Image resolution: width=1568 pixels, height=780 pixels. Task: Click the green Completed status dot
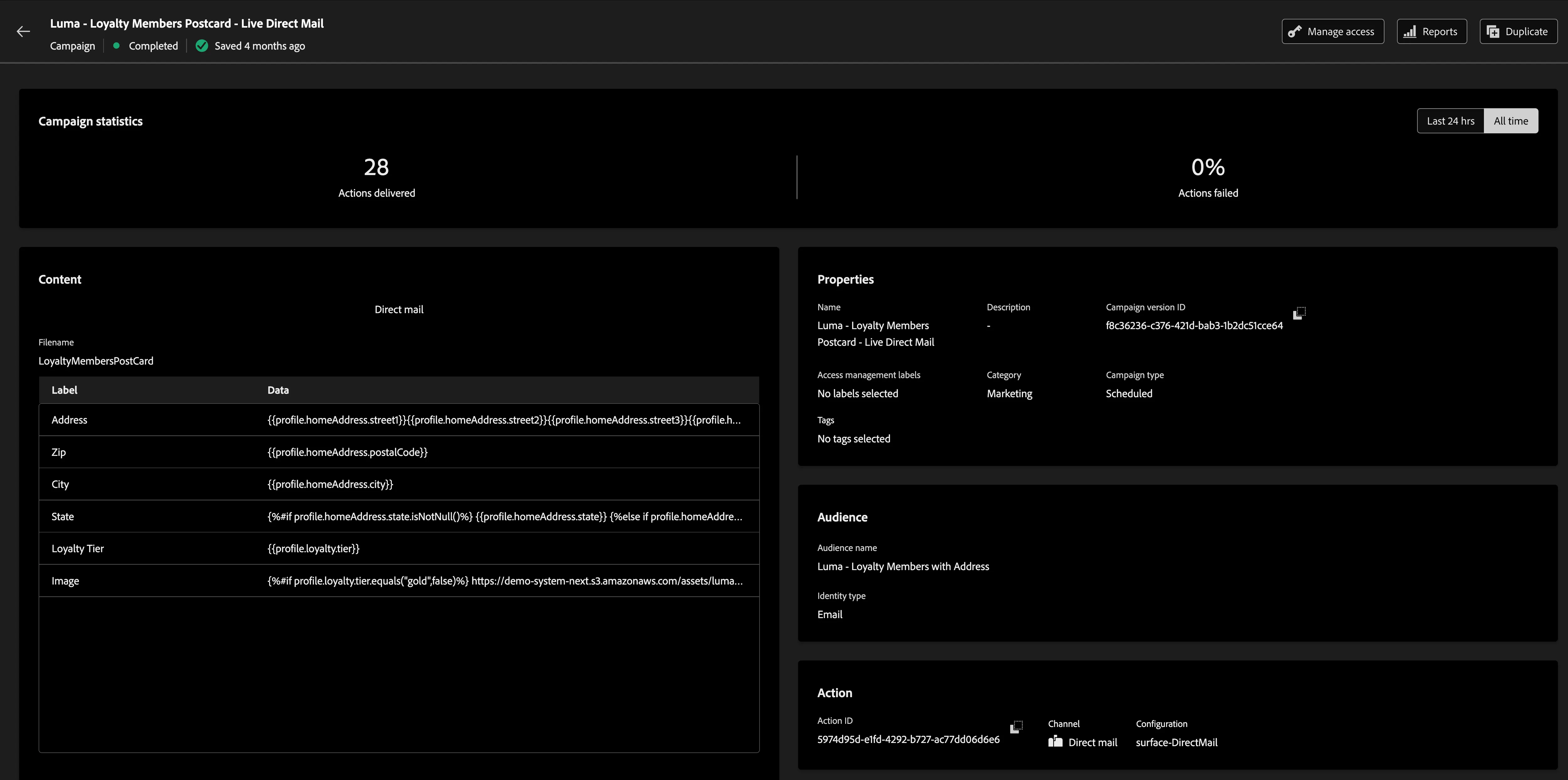(x=116, y=46)
